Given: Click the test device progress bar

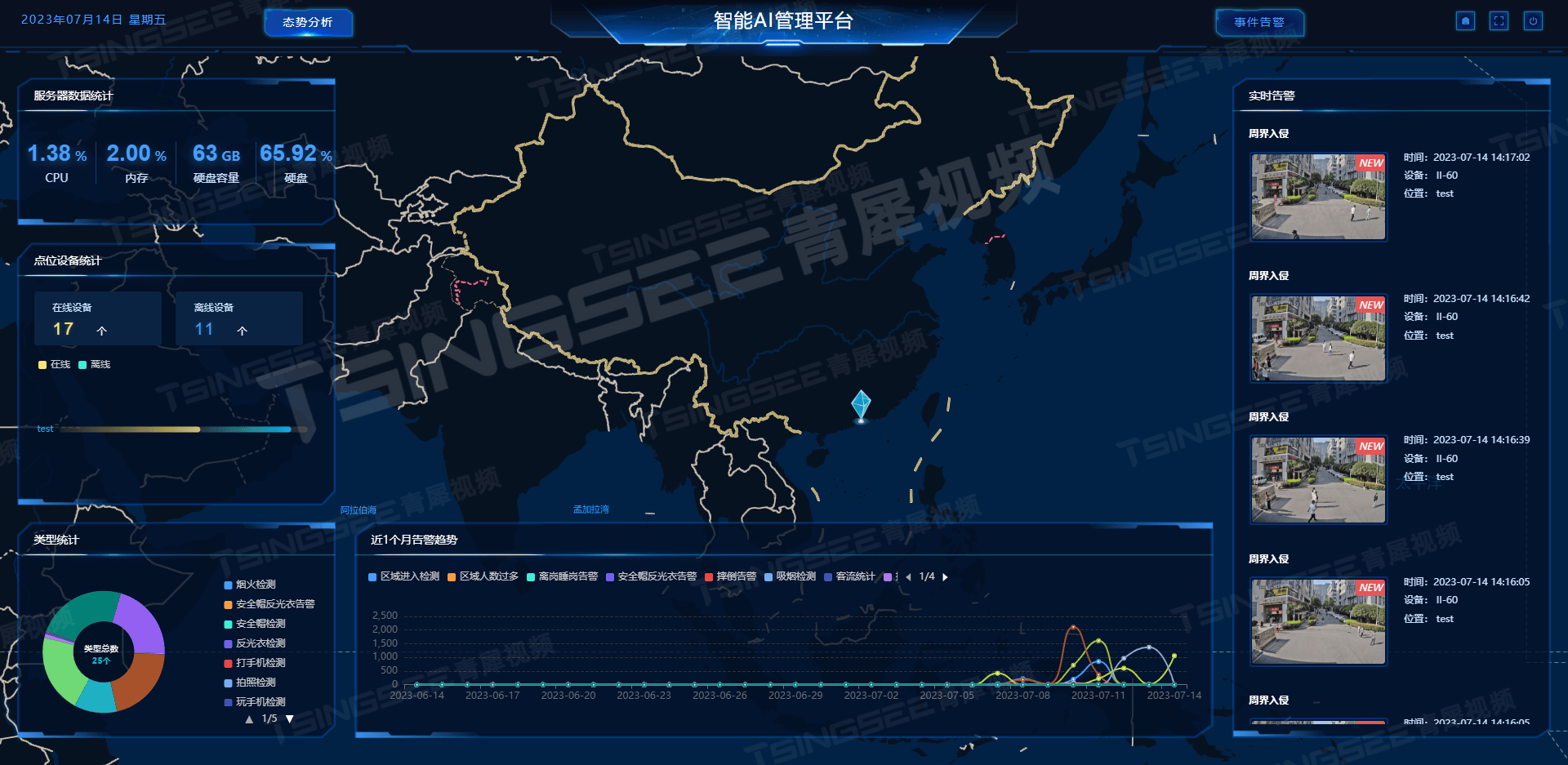Looking at the screenshot, I should point(184,429).
